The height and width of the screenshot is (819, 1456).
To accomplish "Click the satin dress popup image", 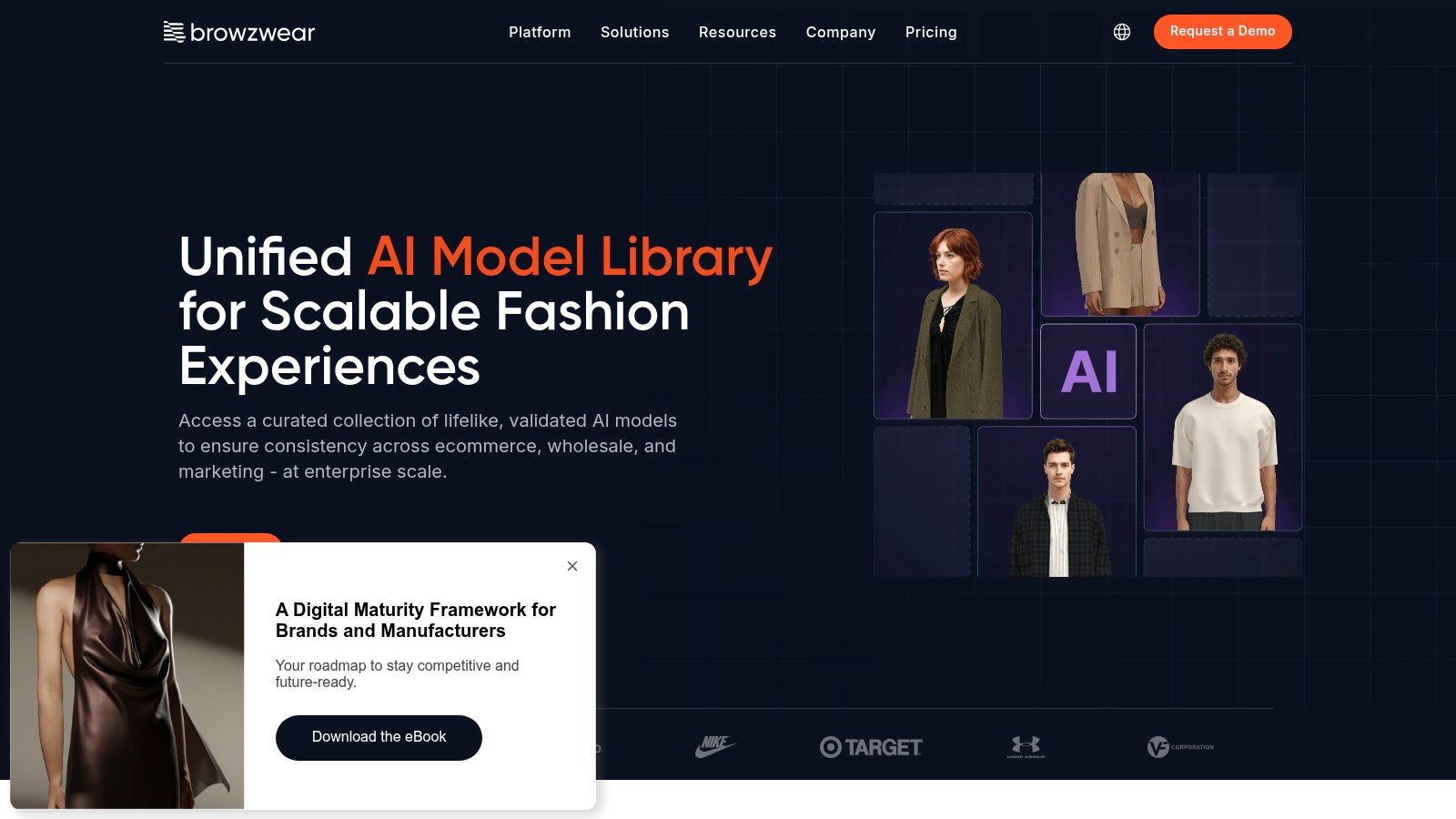I will (127, 675).
